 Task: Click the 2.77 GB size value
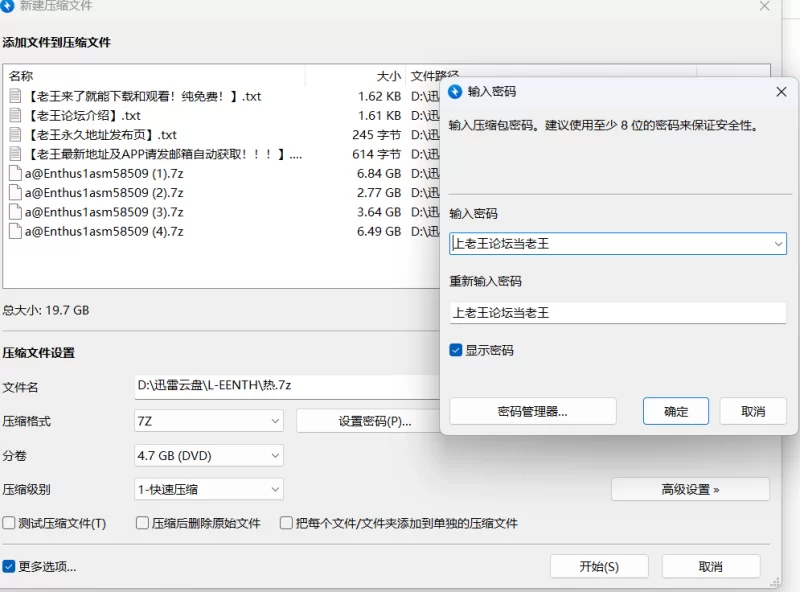tap(379, 192)
